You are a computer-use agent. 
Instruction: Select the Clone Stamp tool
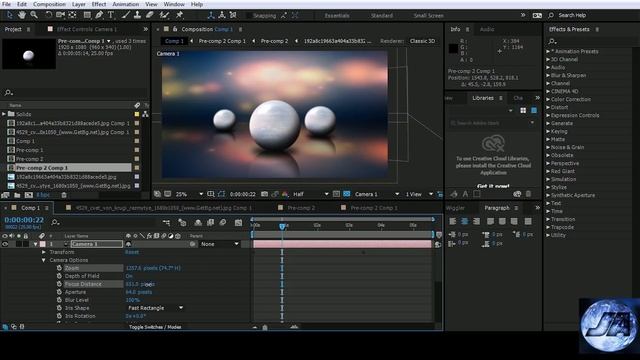138,15
